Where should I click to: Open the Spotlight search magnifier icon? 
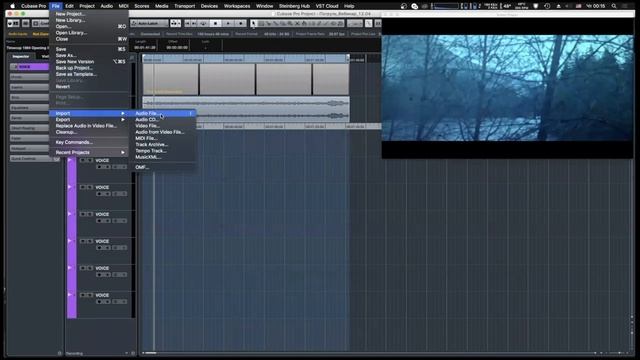pos(614,6)
